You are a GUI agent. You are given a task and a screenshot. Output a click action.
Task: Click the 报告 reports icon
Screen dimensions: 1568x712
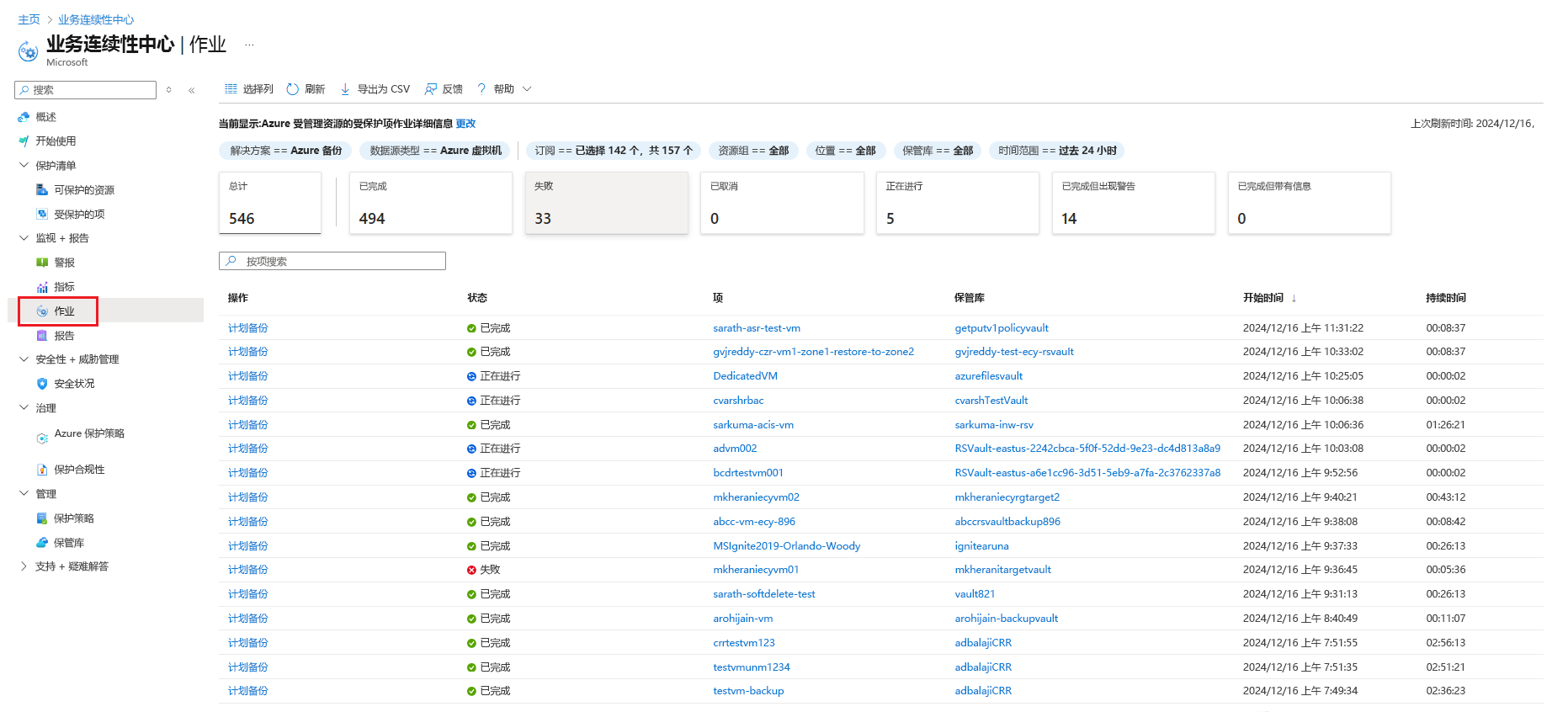42,336
